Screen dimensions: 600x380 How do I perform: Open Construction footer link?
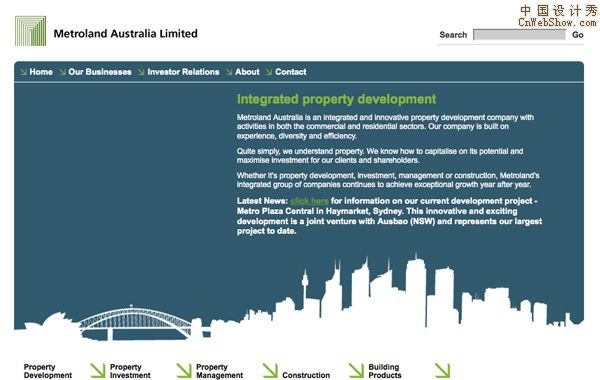coord(306,375)
